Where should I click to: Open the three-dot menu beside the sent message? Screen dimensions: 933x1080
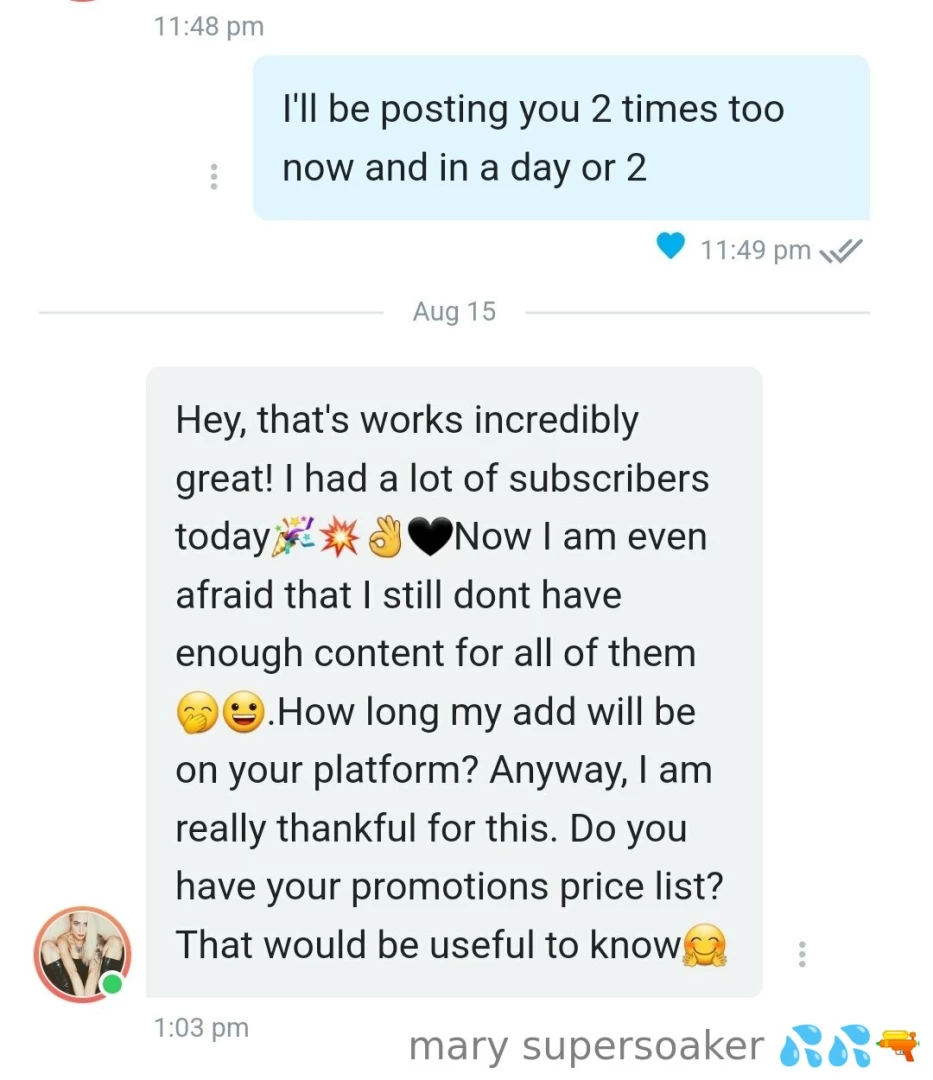click(213, 176)
